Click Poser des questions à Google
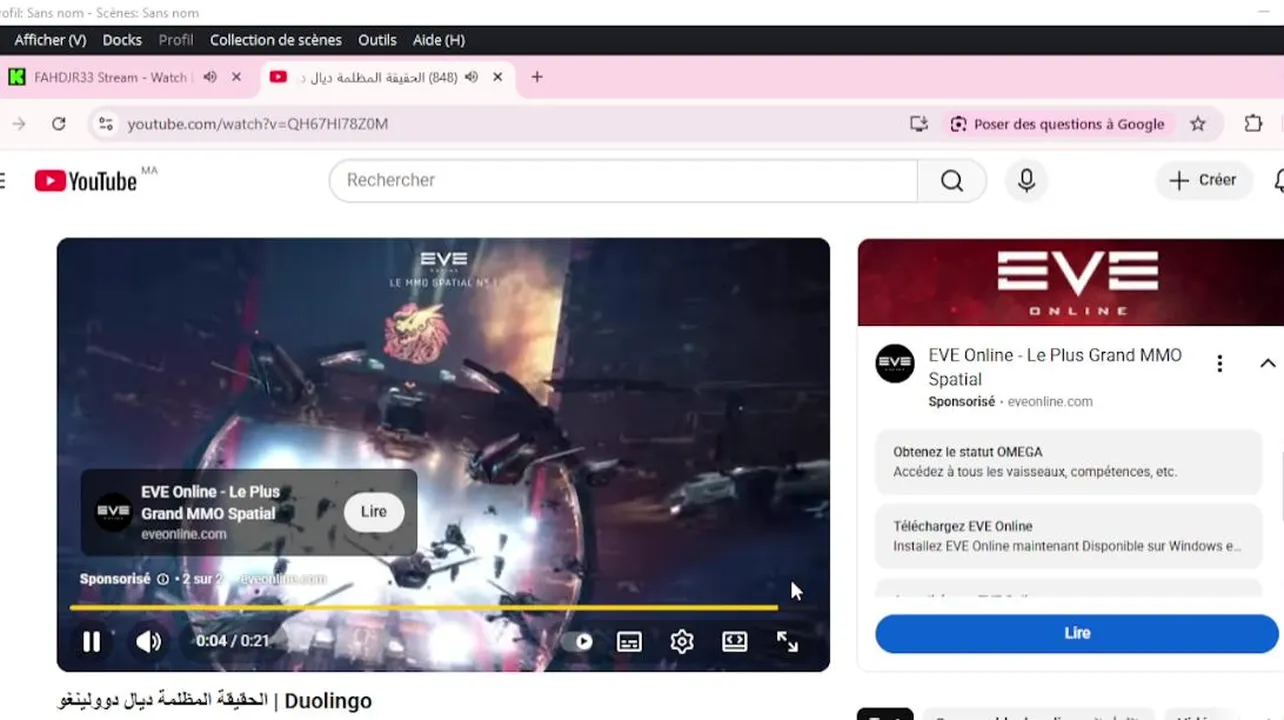Image resolution: width=1284 pixels, height=720 pixels. click(x=1057, y=124)
